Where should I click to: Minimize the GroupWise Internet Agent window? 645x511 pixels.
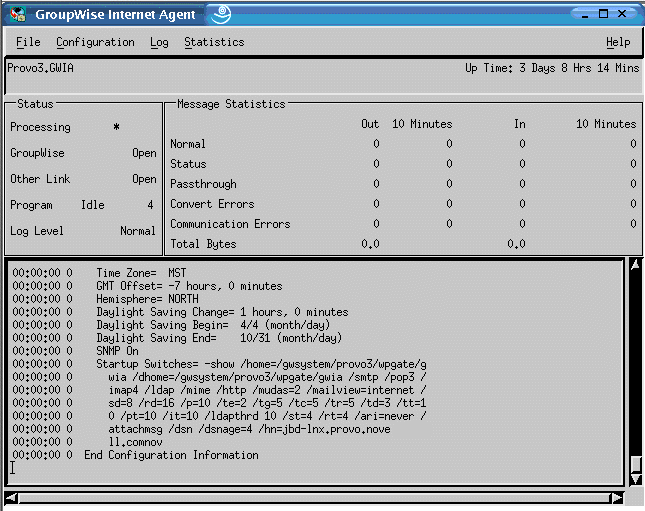[585, 14]
